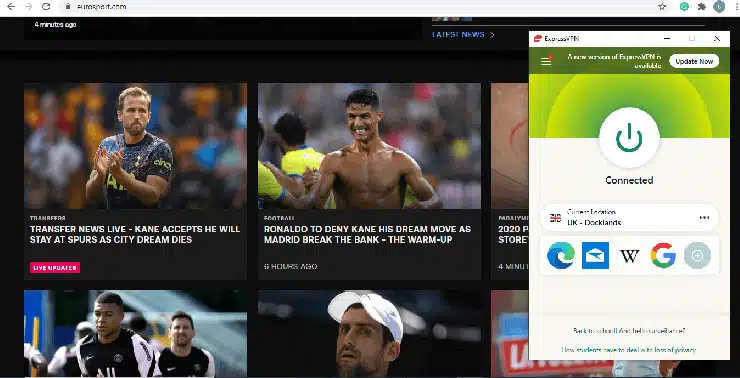
Task: Open the Mbappe and Messi article photo
Action: pyautogui.click(x=135, y=333)
